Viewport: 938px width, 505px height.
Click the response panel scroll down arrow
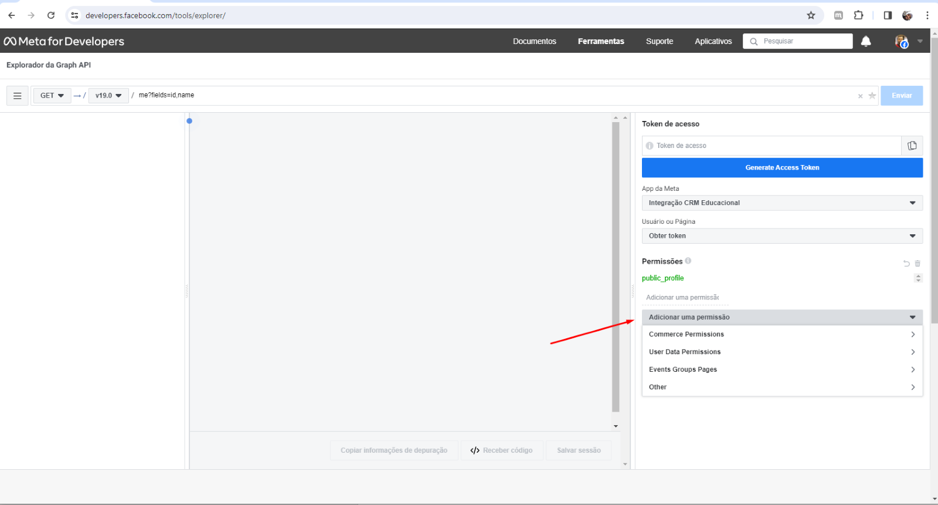pyautogui.click(x=616, y=426)
